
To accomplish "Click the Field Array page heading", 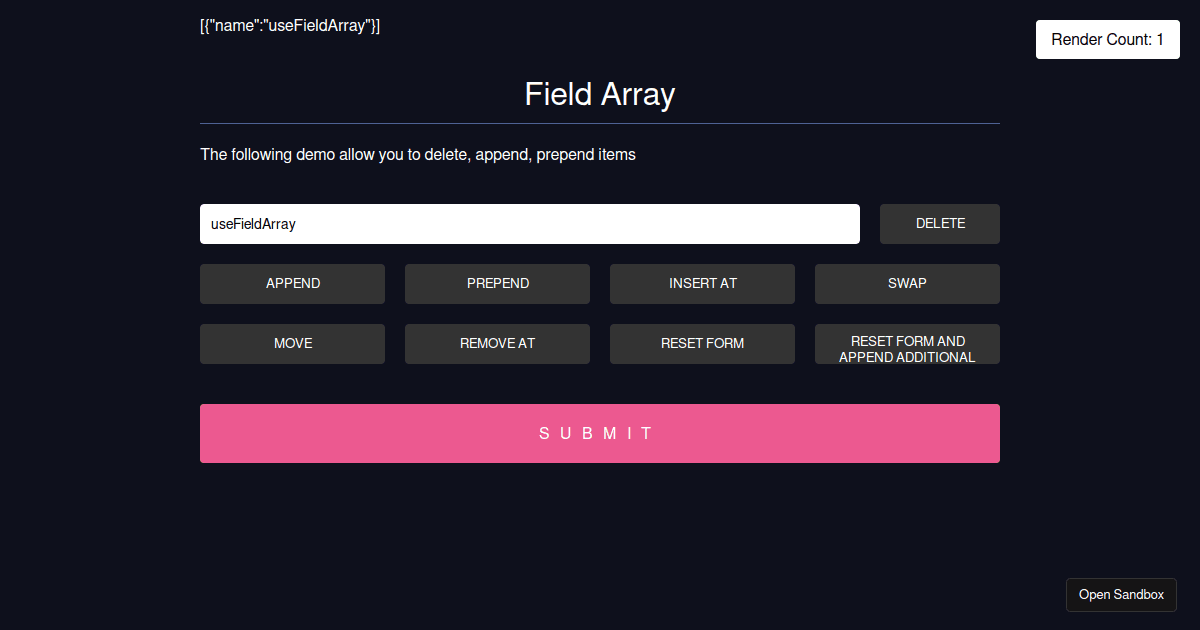I will (x=599, y=94).
